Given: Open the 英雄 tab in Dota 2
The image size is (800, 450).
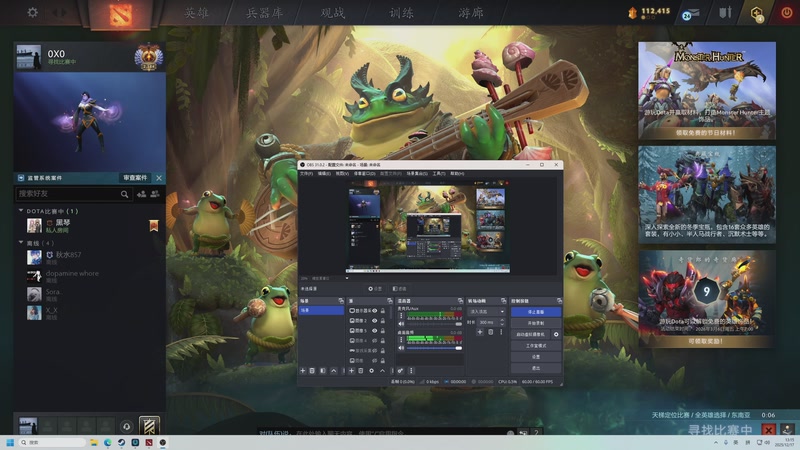Looking at the screenshot, I should [196, 13].
